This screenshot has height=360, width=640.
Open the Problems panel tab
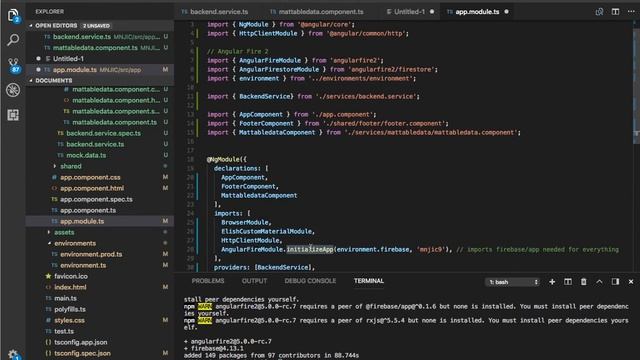(208, 281)
